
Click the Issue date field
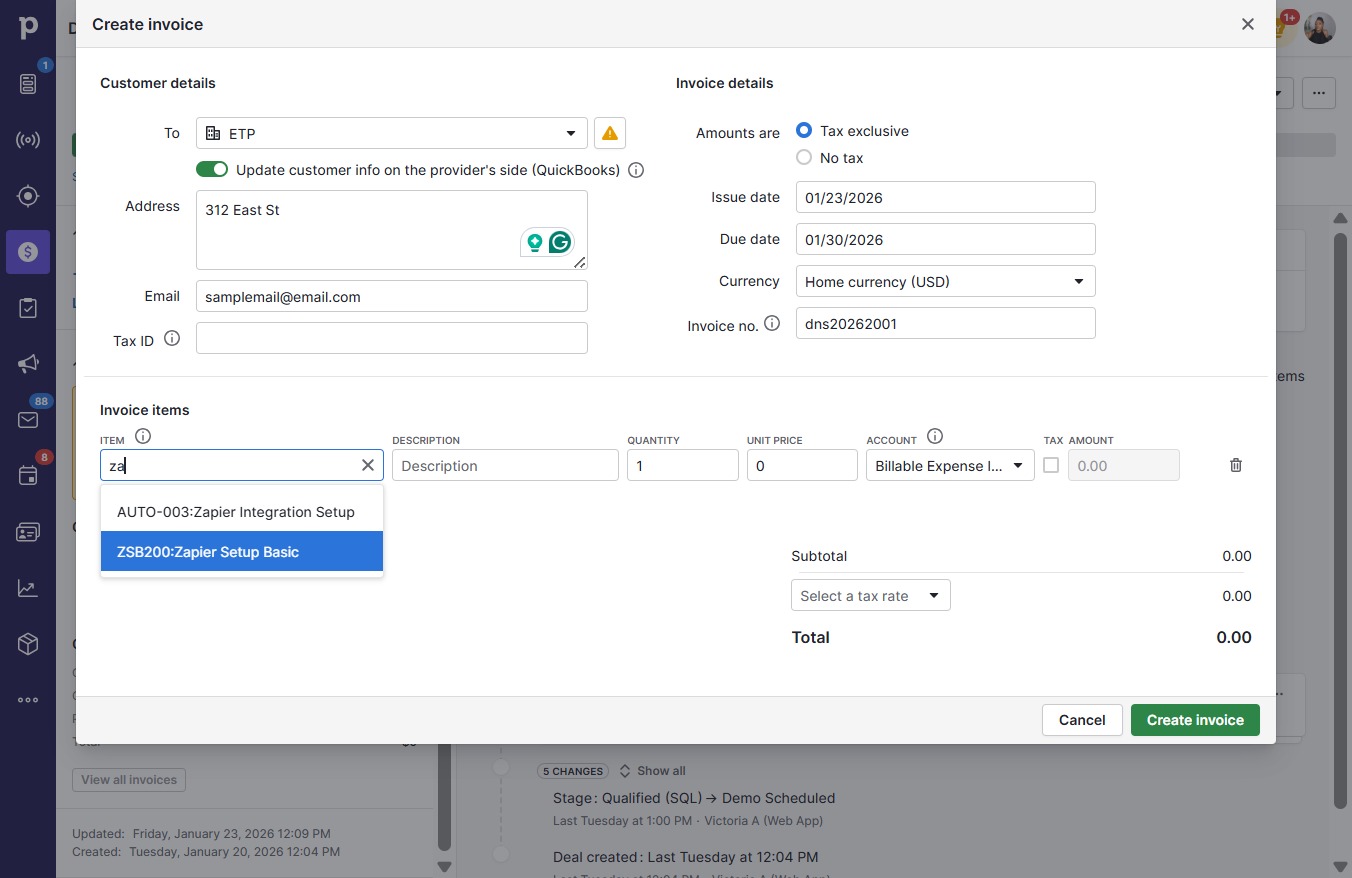(946, 197)
